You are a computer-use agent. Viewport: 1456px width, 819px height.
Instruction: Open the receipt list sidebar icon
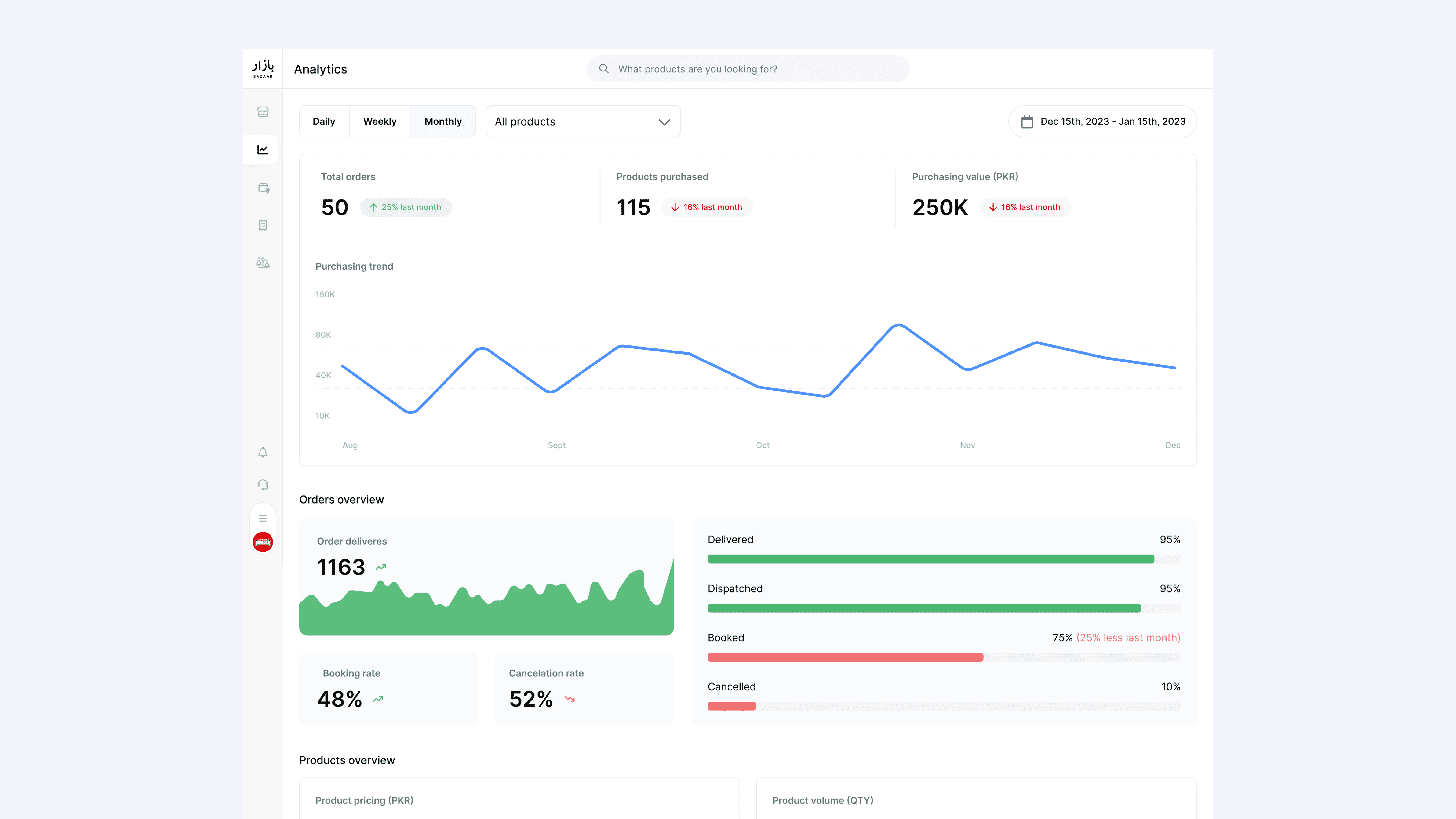[x=263, y=225]
